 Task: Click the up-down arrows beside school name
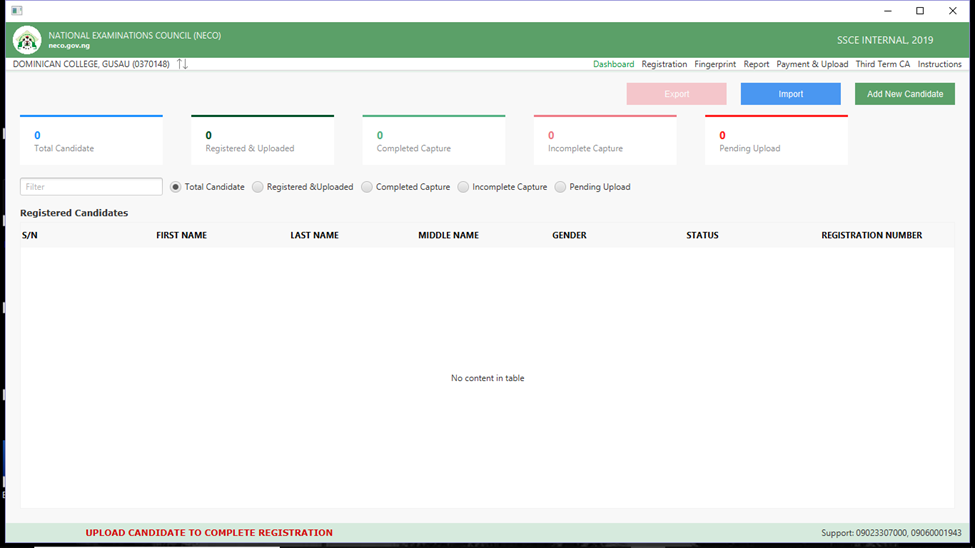[x=182, y=64]
